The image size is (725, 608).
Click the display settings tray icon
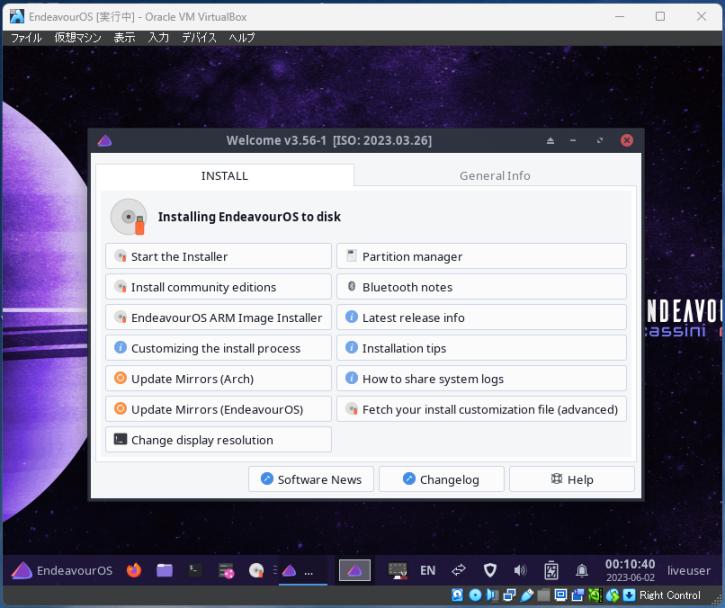[x=397, y=571]
